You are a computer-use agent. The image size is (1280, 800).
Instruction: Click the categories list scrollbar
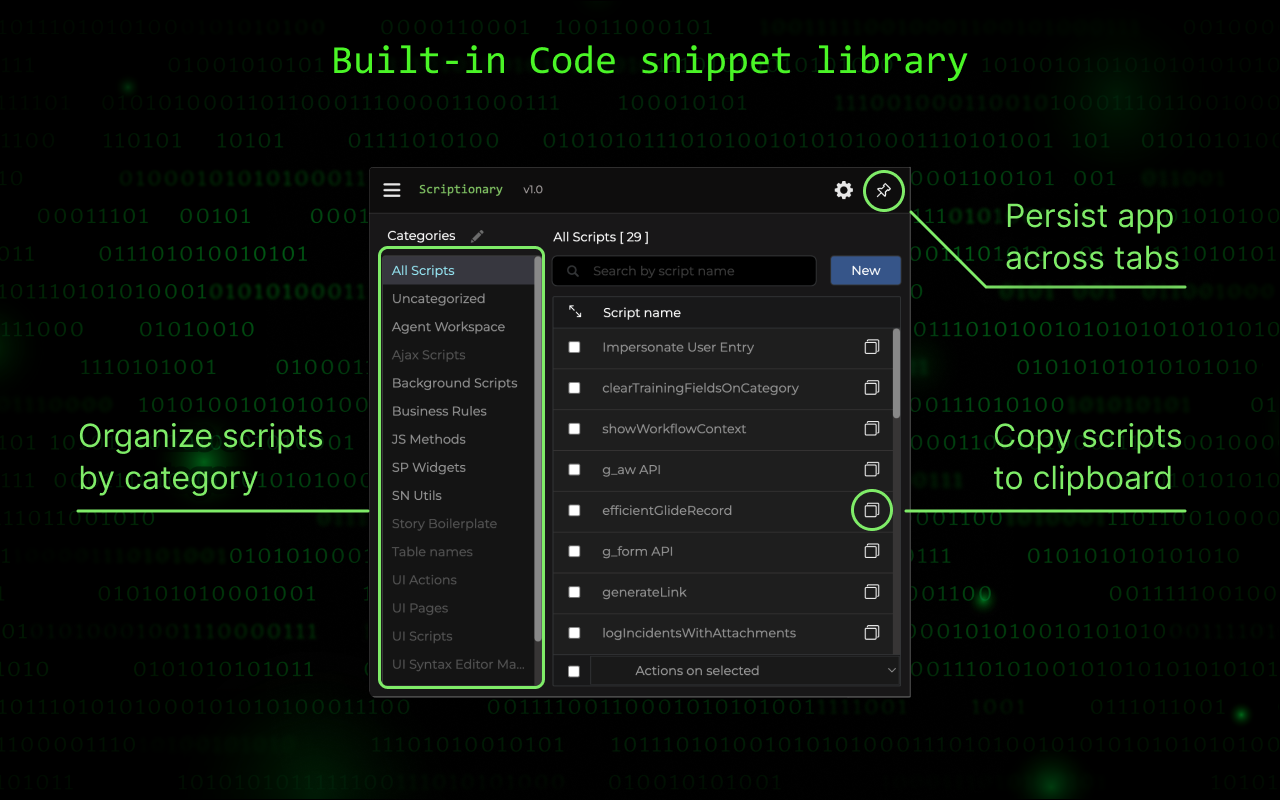[538, 449]
